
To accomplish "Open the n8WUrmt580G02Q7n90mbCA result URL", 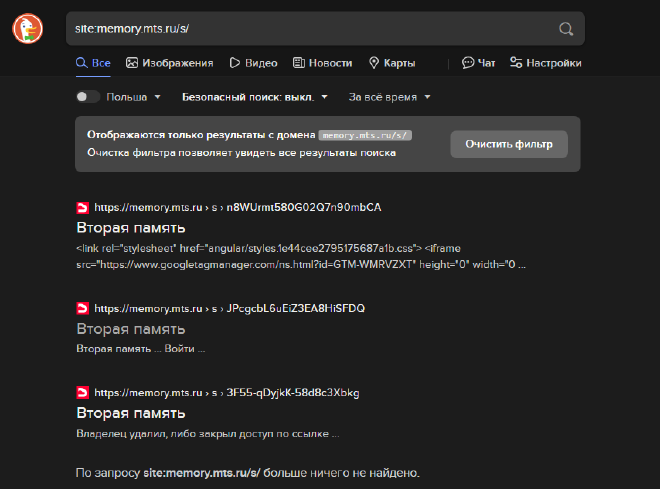I will [x=237, y=207].
